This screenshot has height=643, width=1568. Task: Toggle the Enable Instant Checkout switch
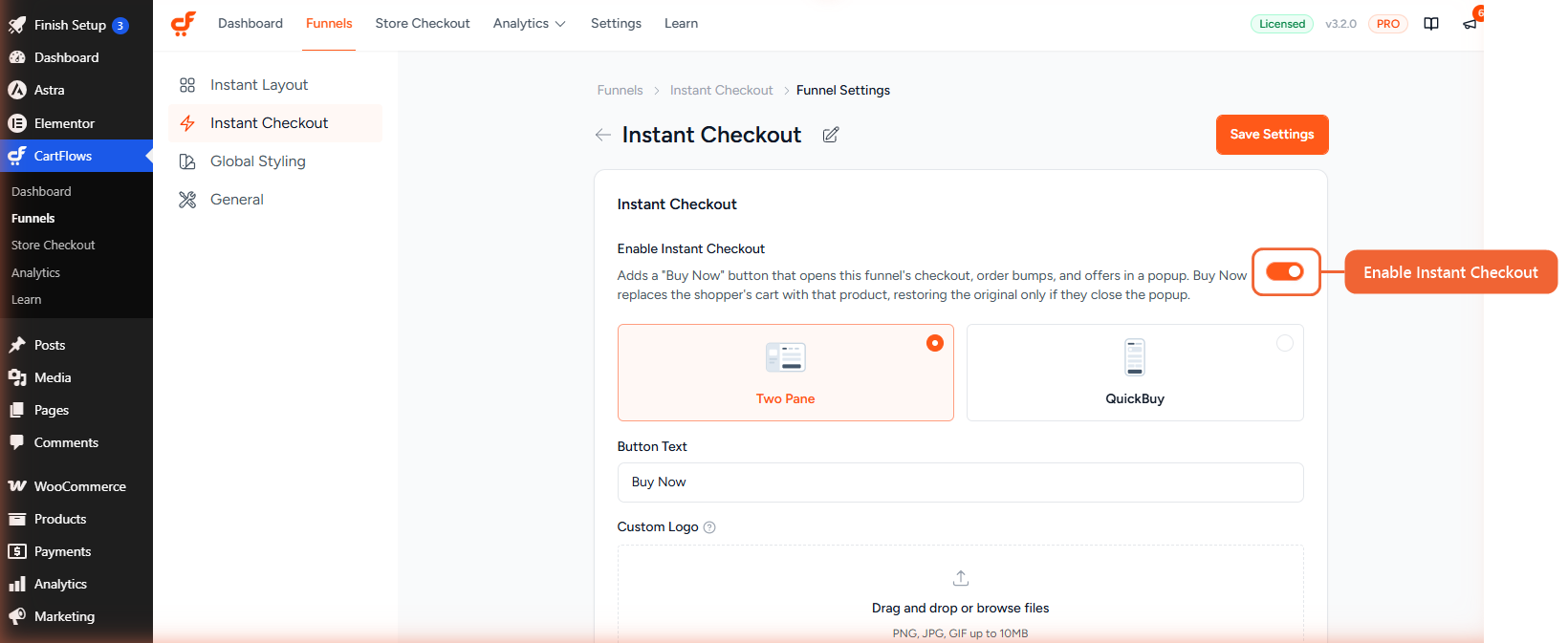[1285, 272]
